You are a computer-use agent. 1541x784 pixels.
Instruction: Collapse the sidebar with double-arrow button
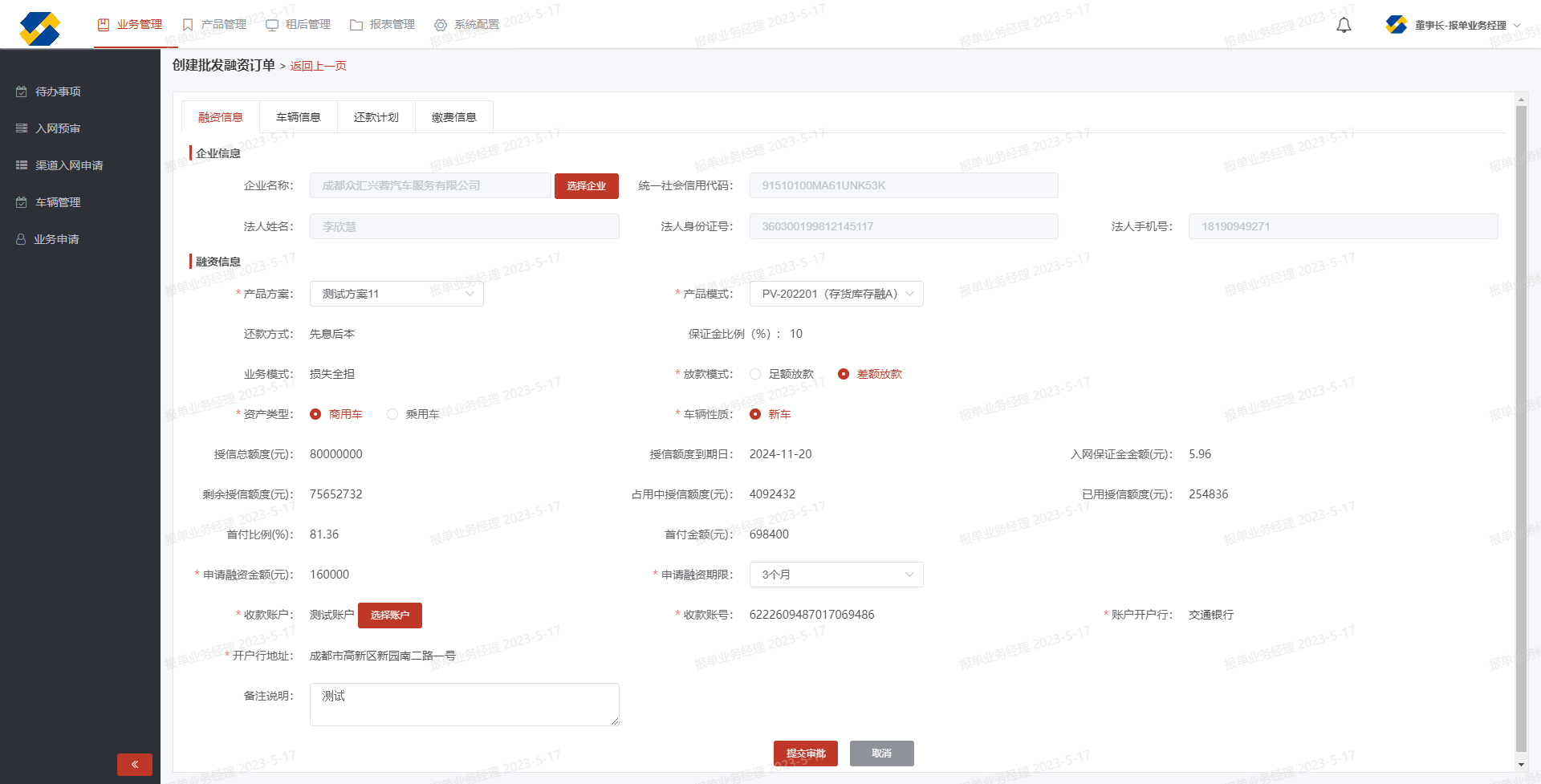pos(134,764)
